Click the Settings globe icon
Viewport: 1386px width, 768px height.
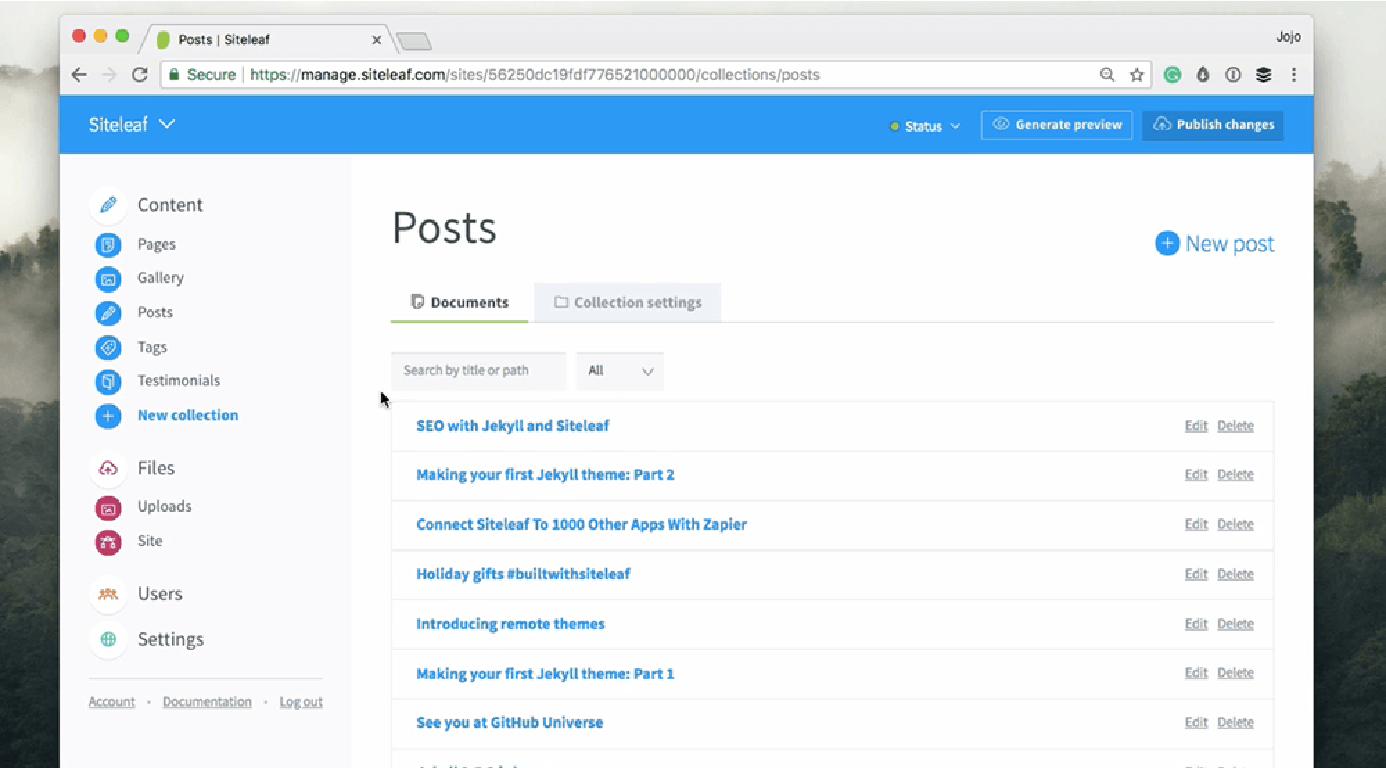[x=108, y=639]
